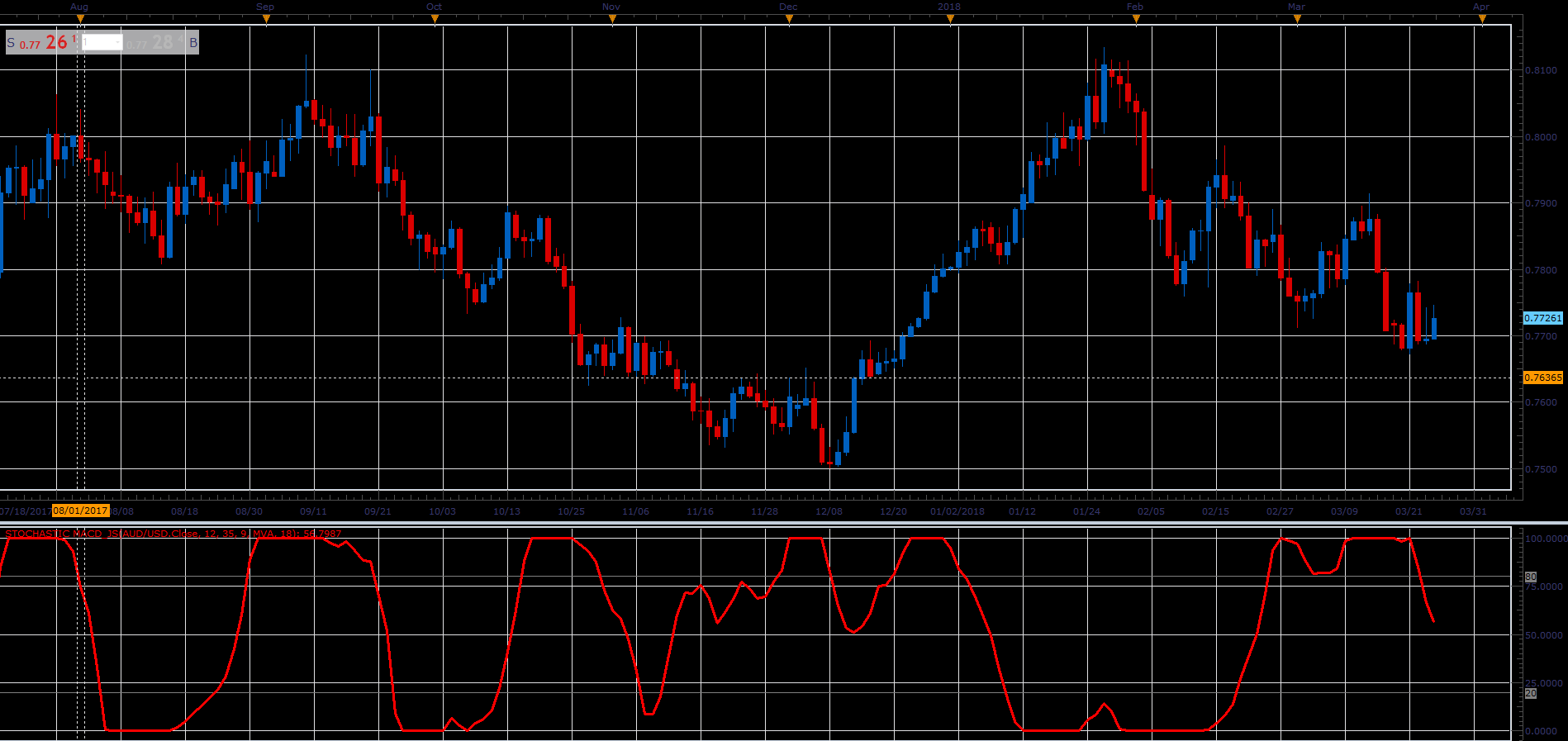
Task: Click the 01/12 date axis label
Action: 1023,511
